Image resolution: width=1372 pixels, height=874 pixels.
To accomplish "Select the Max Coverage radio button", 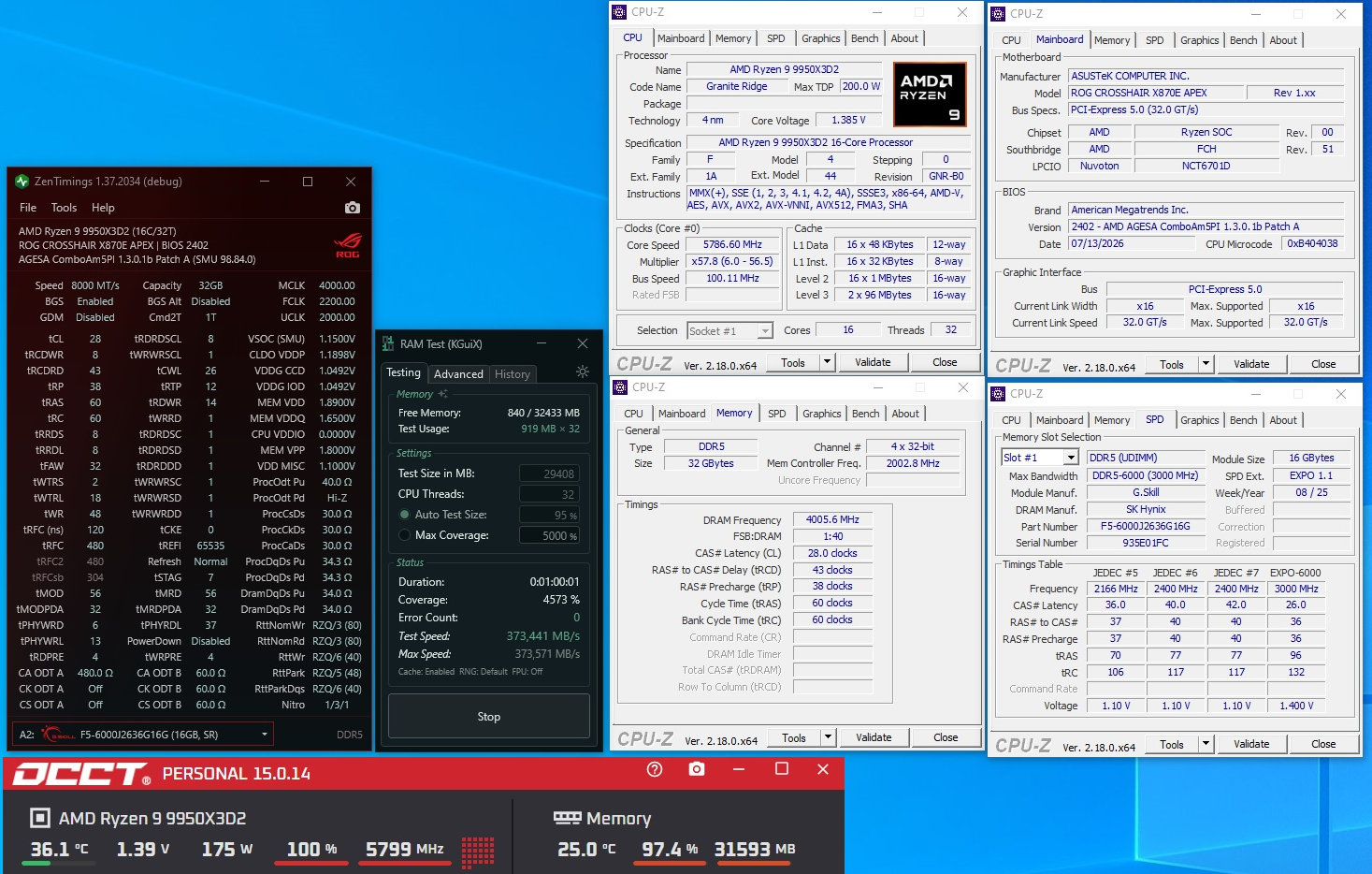I will coord(405,535).
